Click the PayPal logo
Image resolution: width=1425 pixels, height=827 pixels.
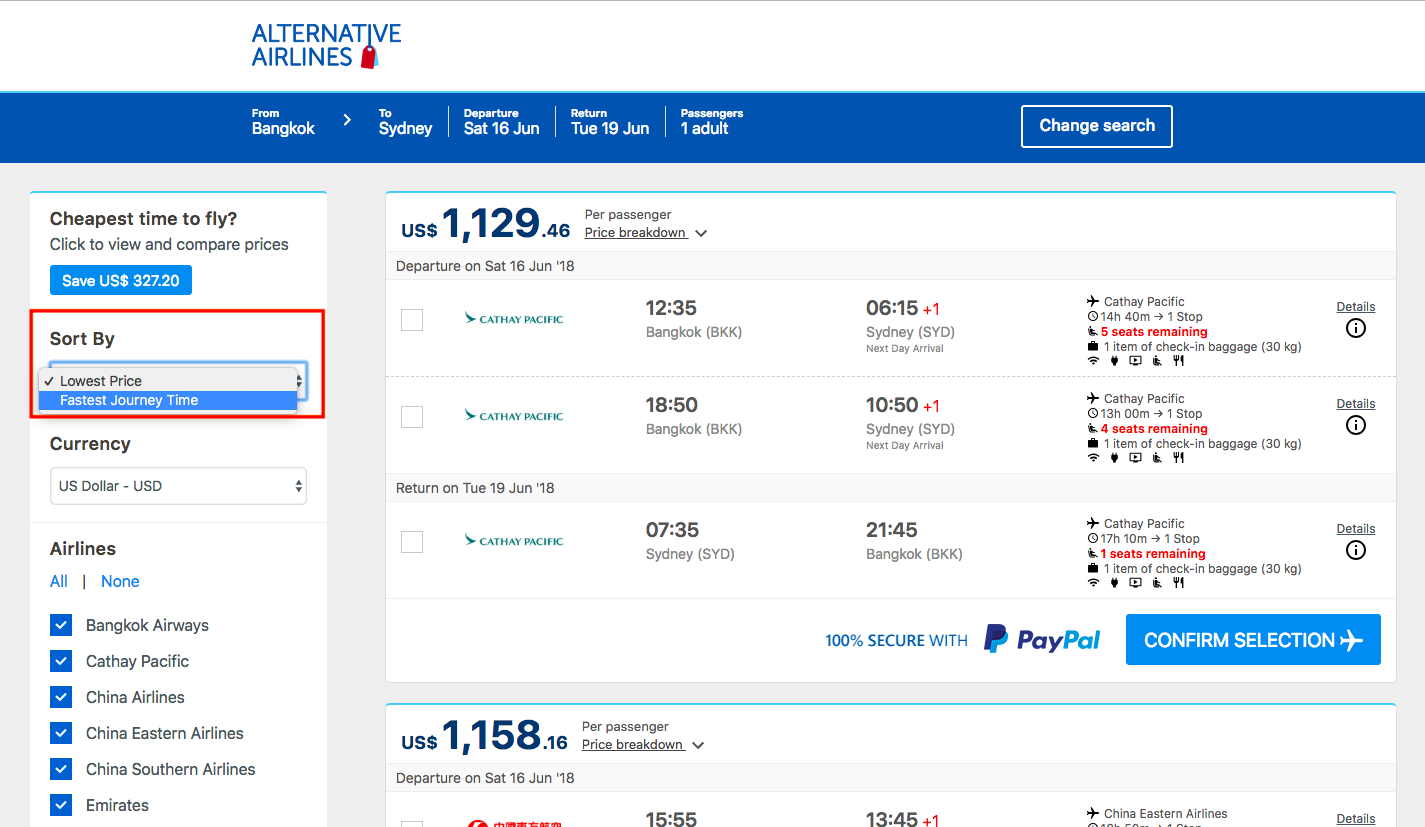1042,640
